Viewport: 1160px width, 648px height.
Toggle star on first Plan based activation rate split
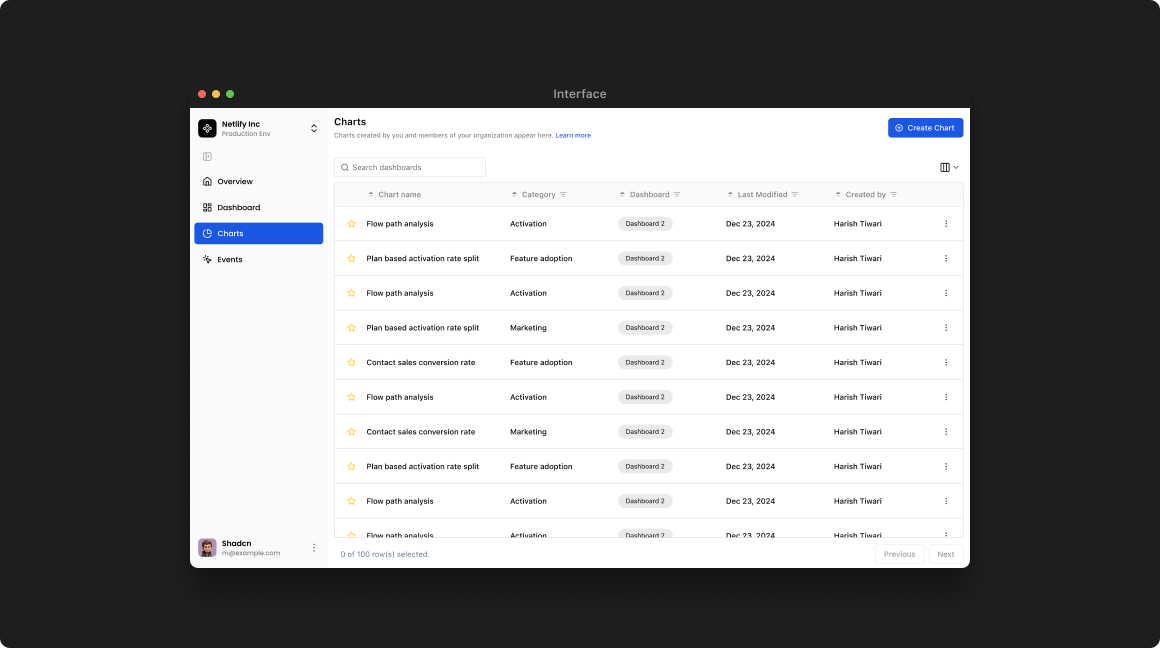click(351, 259)
